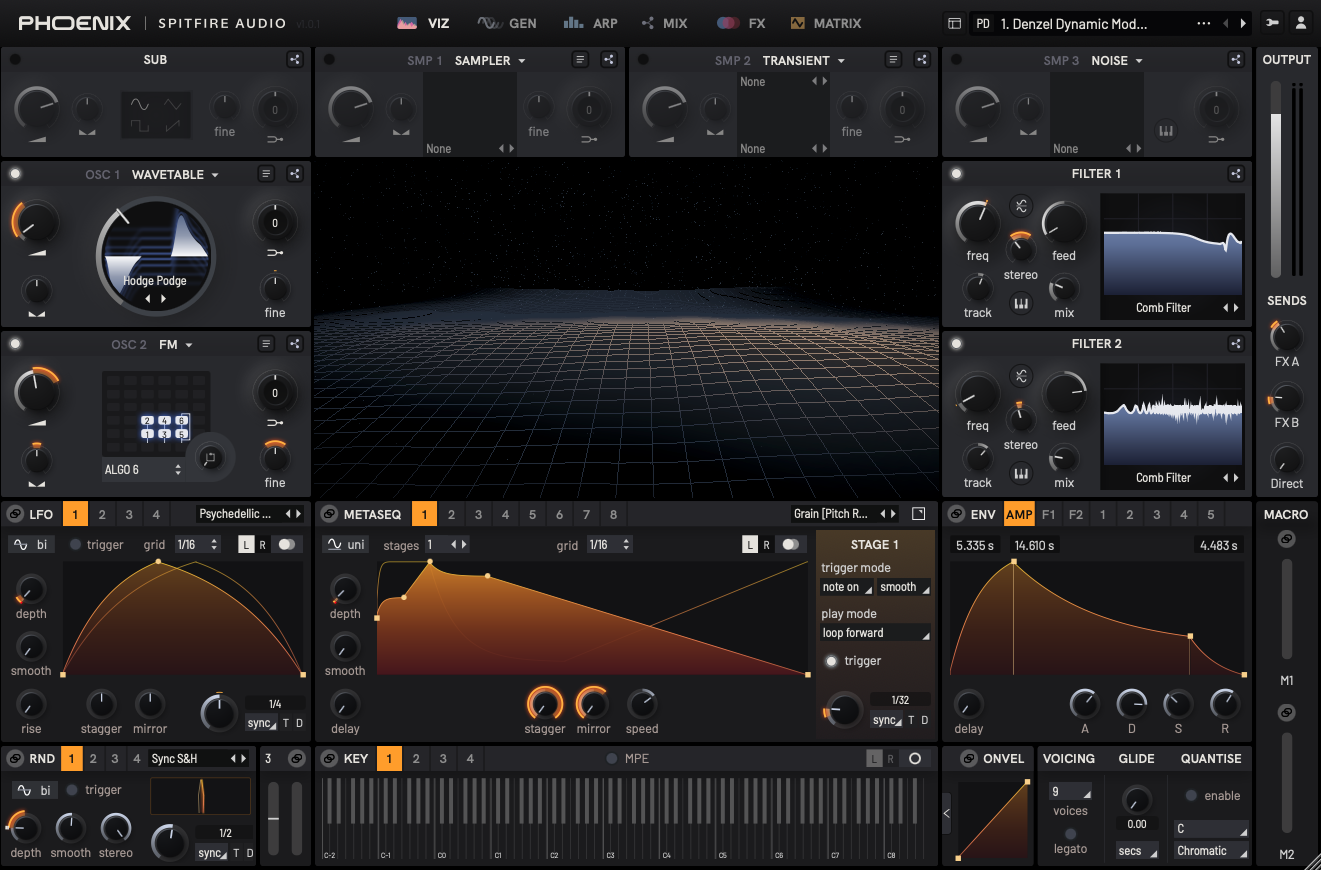
Task: Open the user account icon
Action: click(1300, 23)
